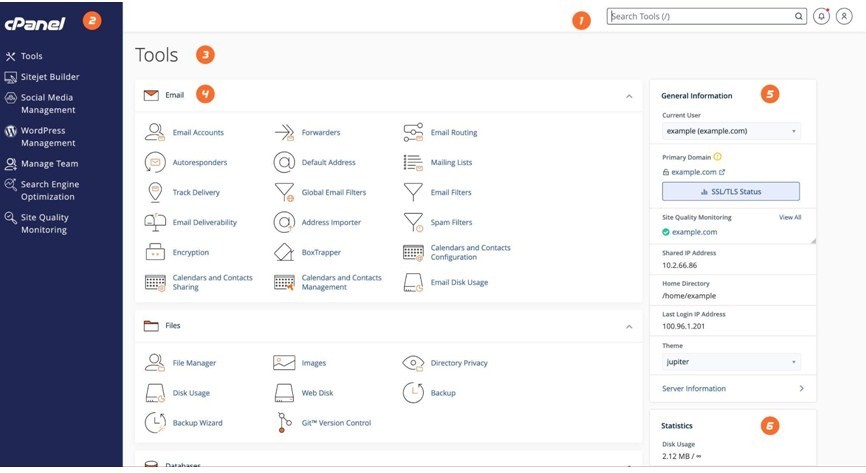Click the Address Importer icon
This screenshot has width=866, height=473.
(284, 222)
